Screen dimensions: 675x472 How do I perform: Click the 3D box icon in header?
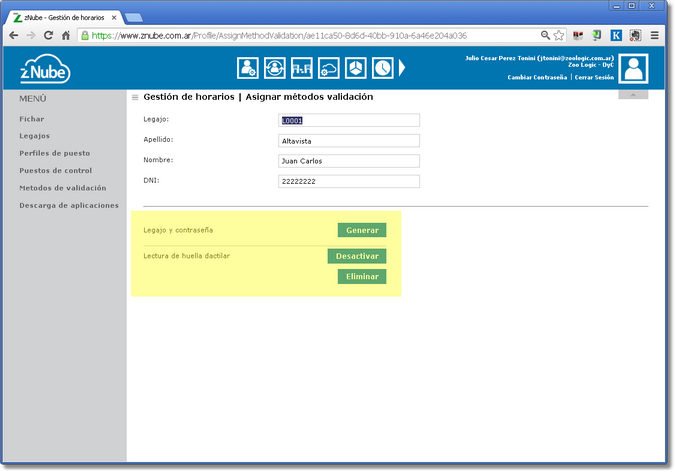[356, 68]
